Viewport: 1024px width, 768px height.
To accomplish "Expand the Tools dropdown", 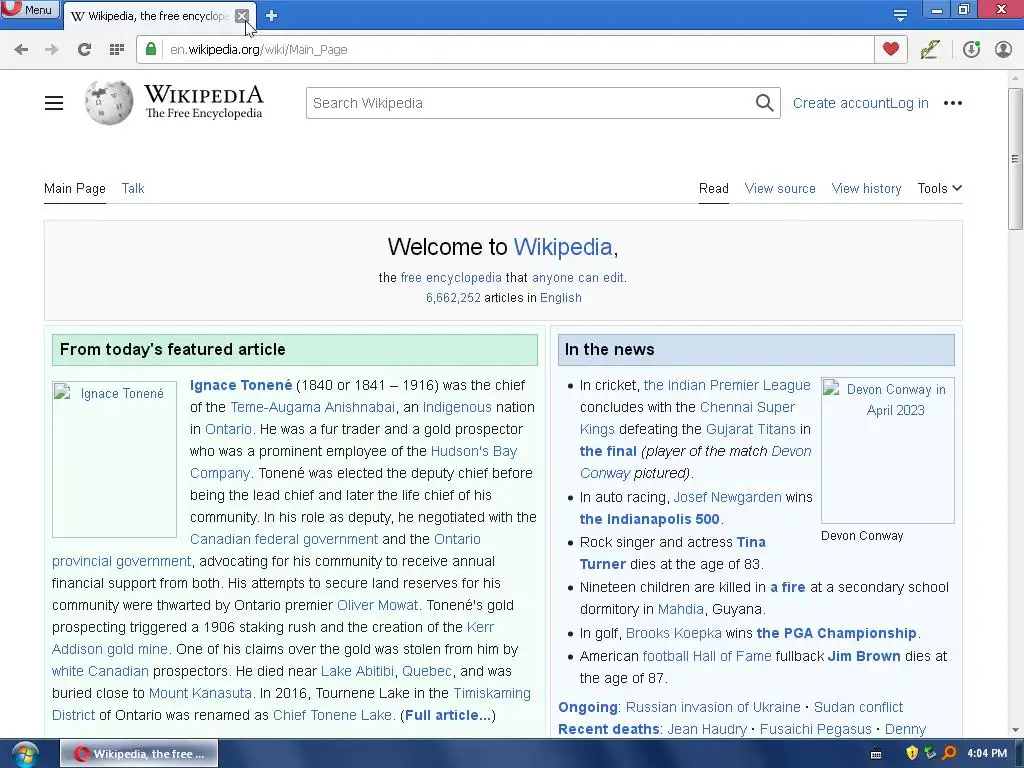I will [939, 189].
